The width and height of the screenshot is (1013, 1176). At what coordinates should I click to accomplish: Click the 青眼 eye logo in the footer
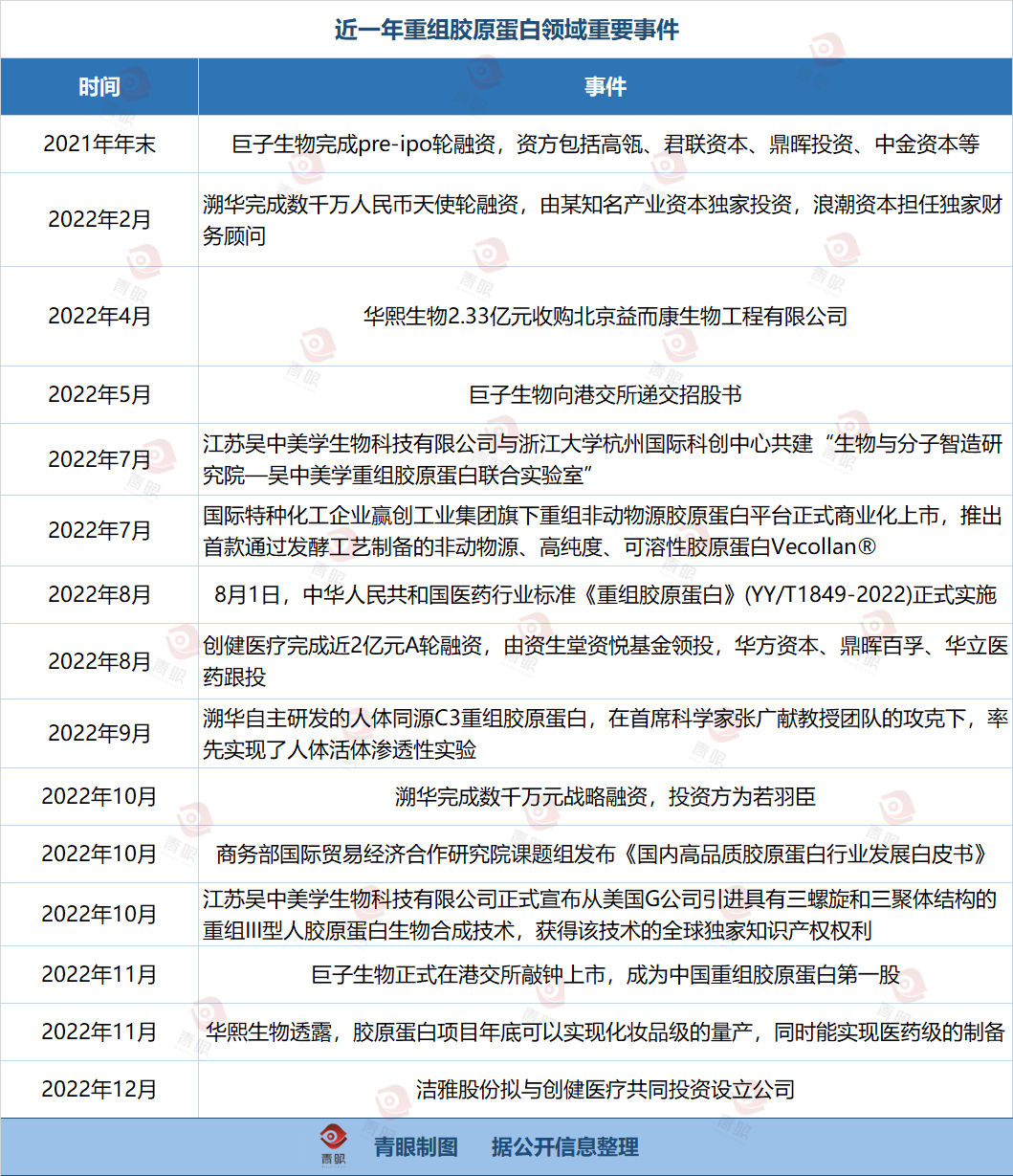(x=334, y=1144)
